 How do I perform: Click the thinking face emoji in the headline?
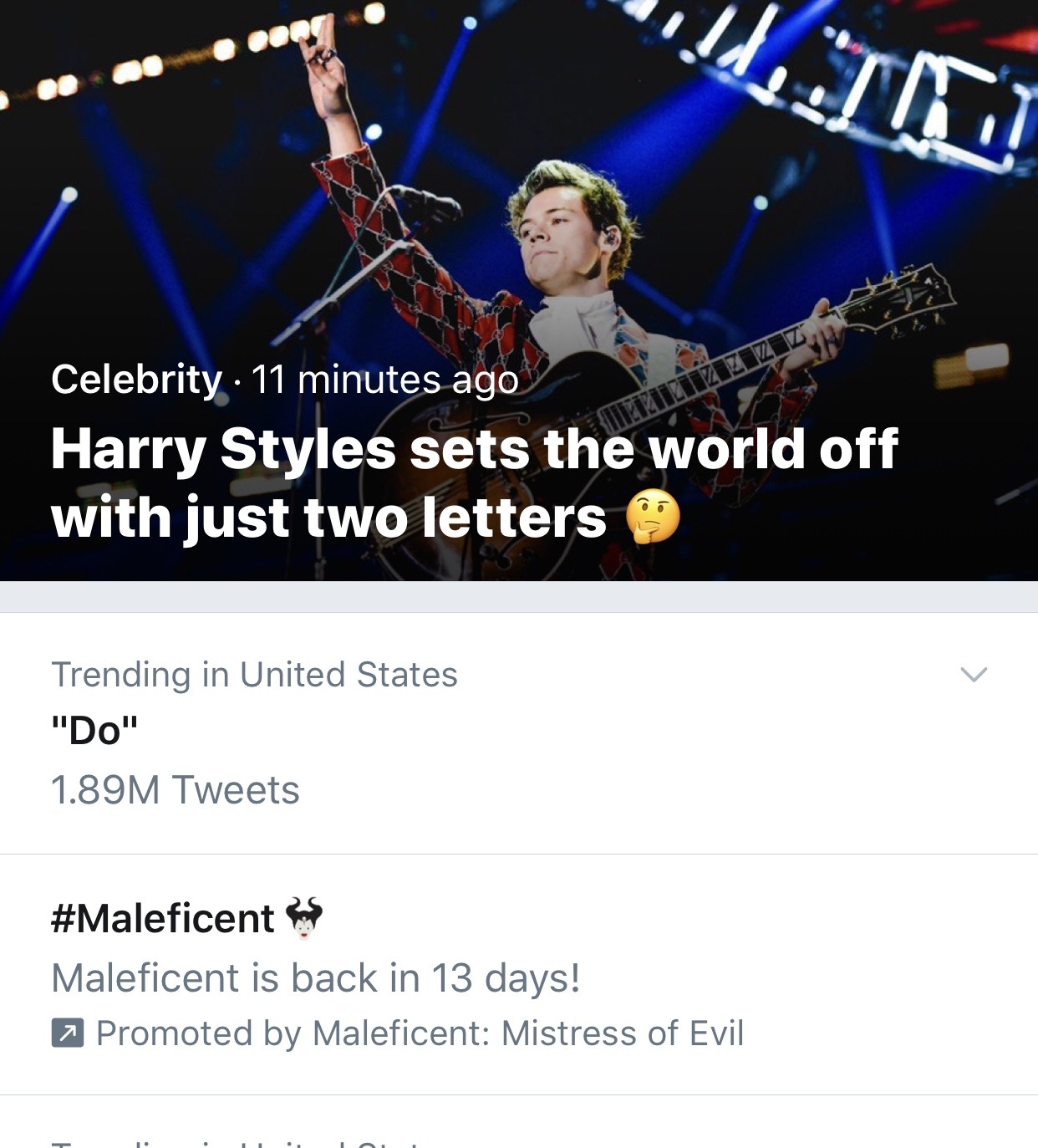click(x=653, y=517)
